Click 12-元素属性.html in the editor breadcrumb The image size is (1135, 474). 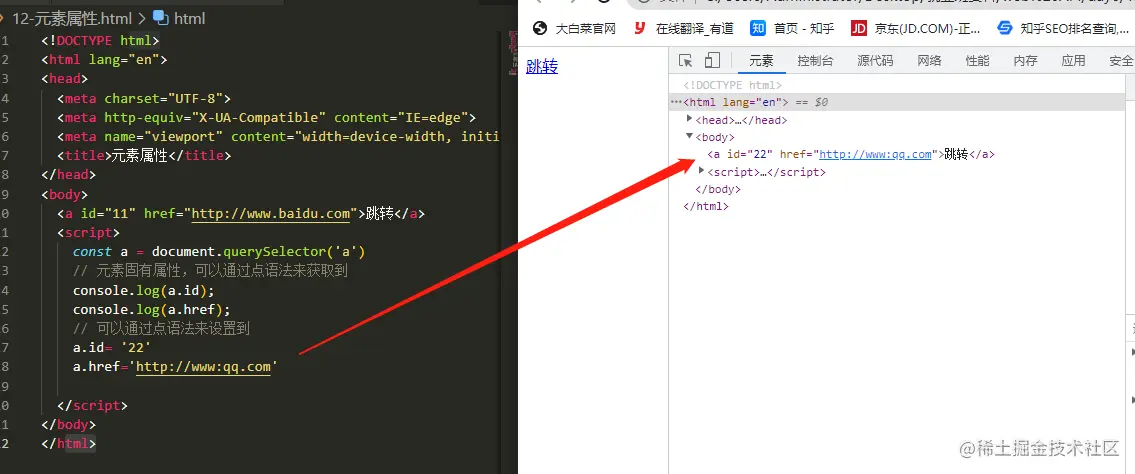72,18
